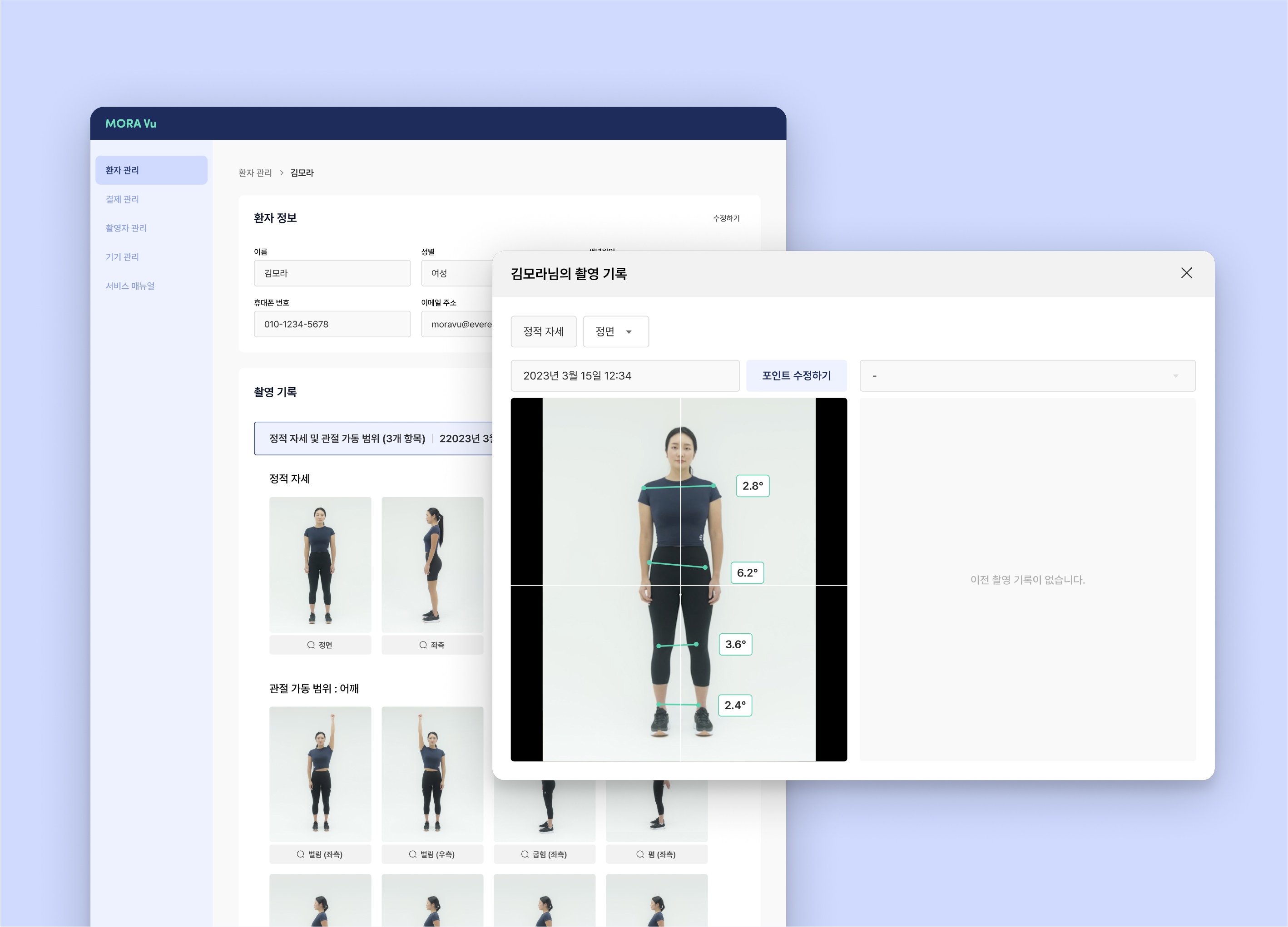Image resolution: width=1288 pixels, height=927 pixels.
Task: Click the 정적 자세 button in dialog
Action: pyautogui.click(x=544, y=331)
